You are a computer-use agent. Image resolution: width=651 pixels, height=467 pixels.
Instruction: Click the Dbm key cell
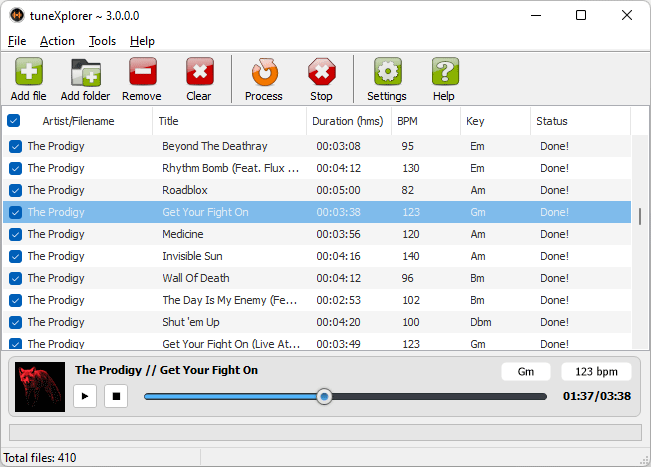click(481, 322)
